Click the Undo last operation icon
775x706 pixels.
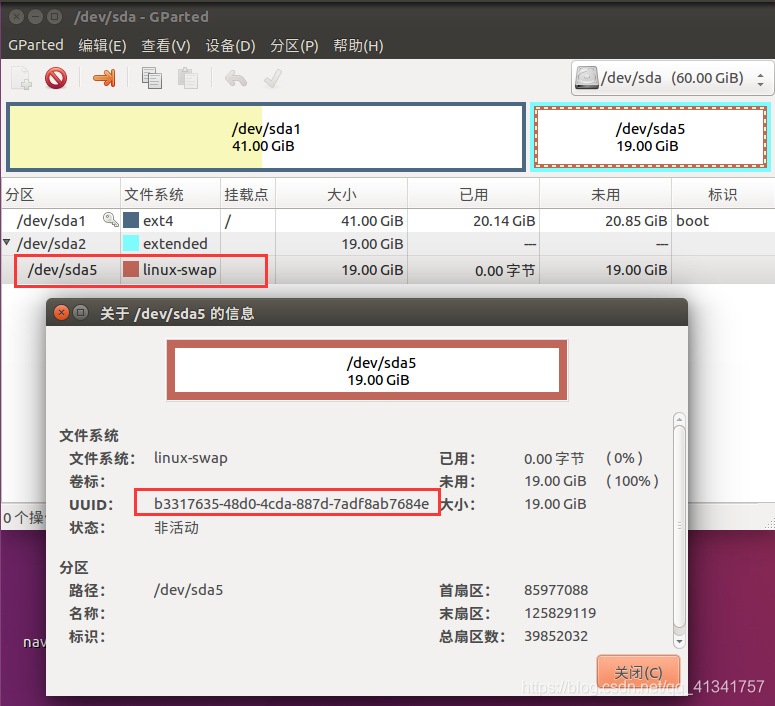[x=236, y=78]
